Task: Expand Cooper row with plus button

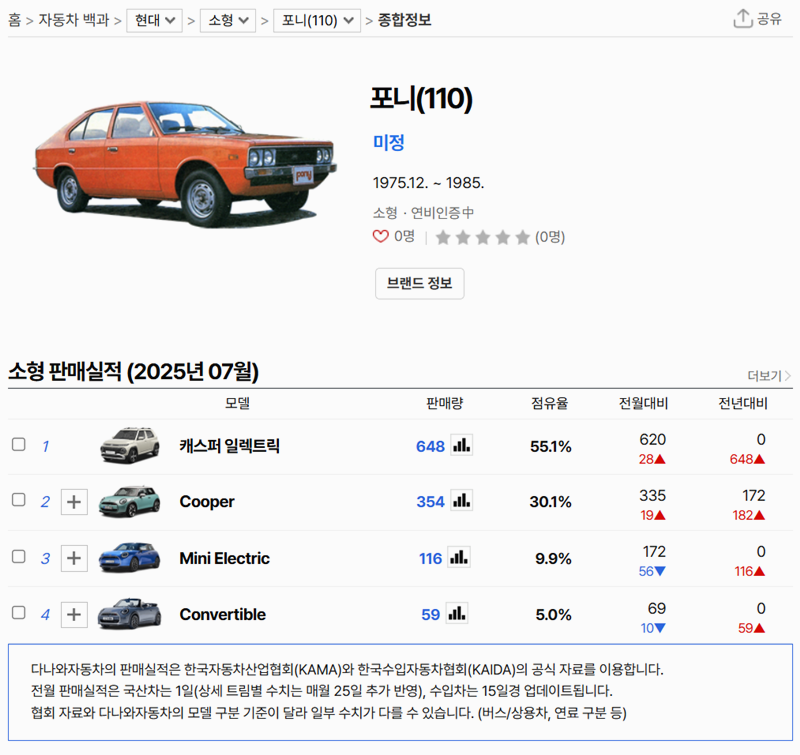Action: [74, 502]
